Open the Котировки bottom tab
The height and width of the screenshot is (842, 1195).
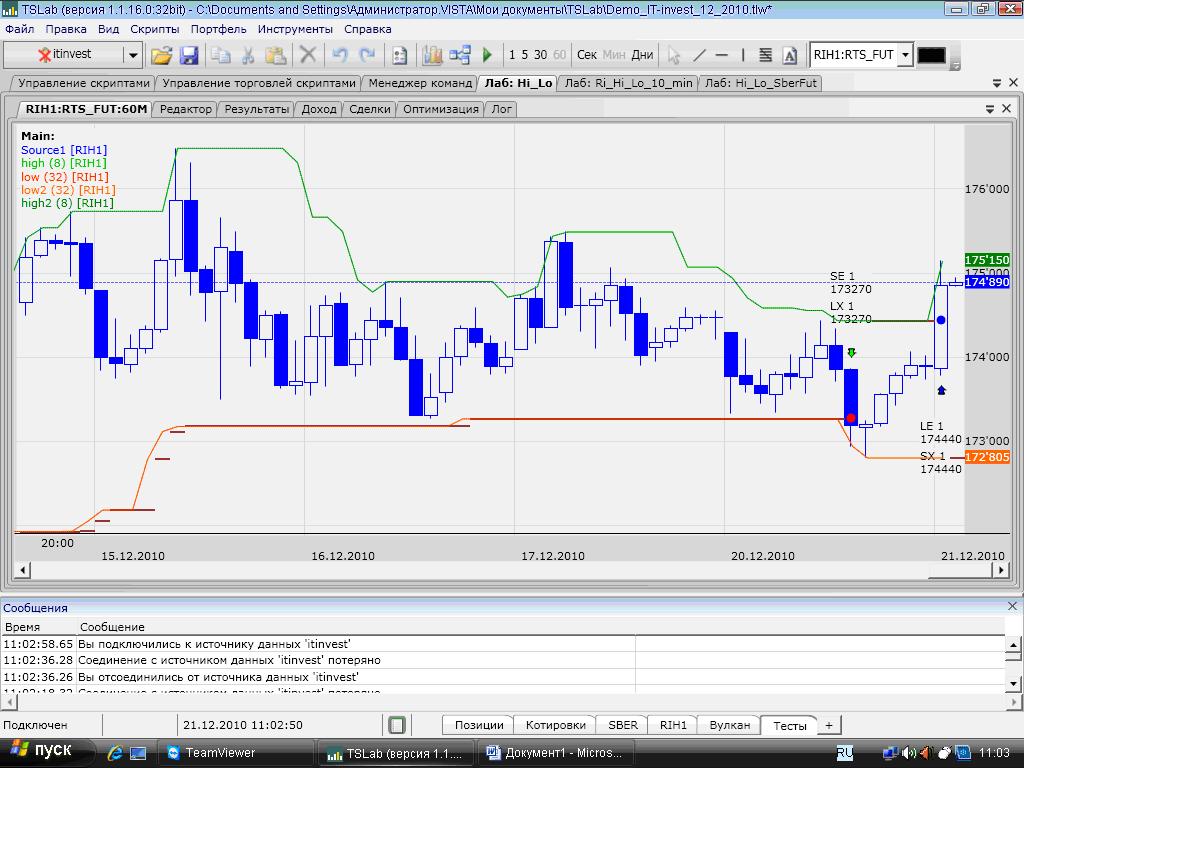click(555, 725)
